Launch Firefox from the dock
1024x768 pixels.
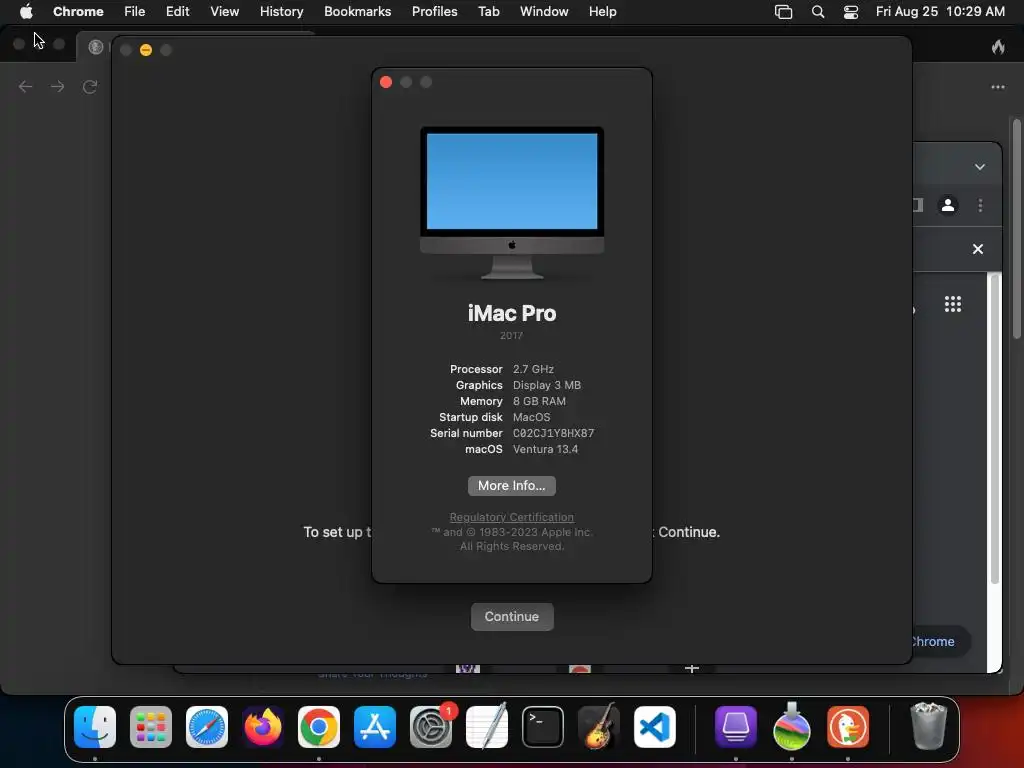(263, 727)
